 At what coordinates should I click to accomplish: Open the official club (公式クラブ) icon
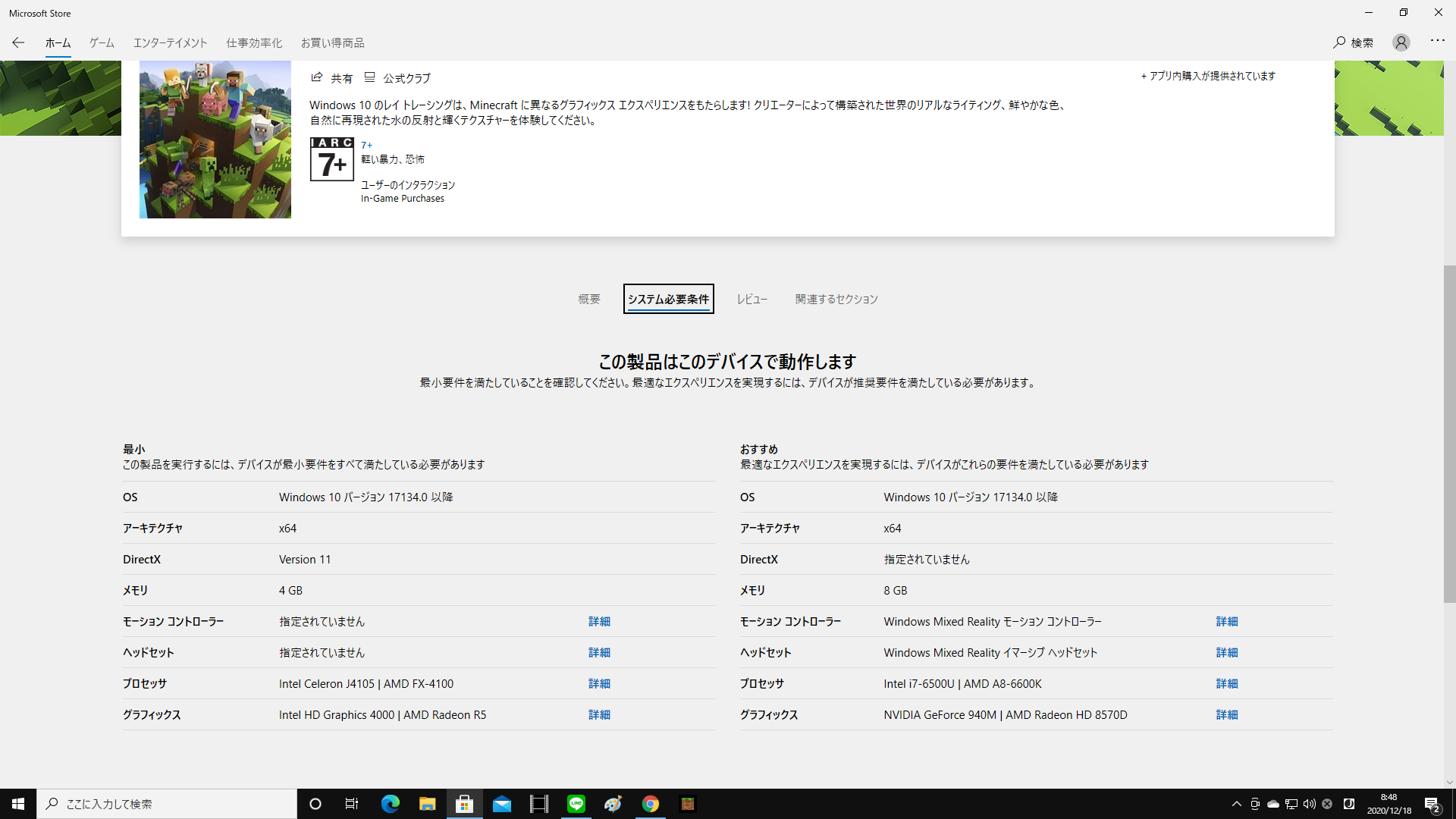pos(370,77)
